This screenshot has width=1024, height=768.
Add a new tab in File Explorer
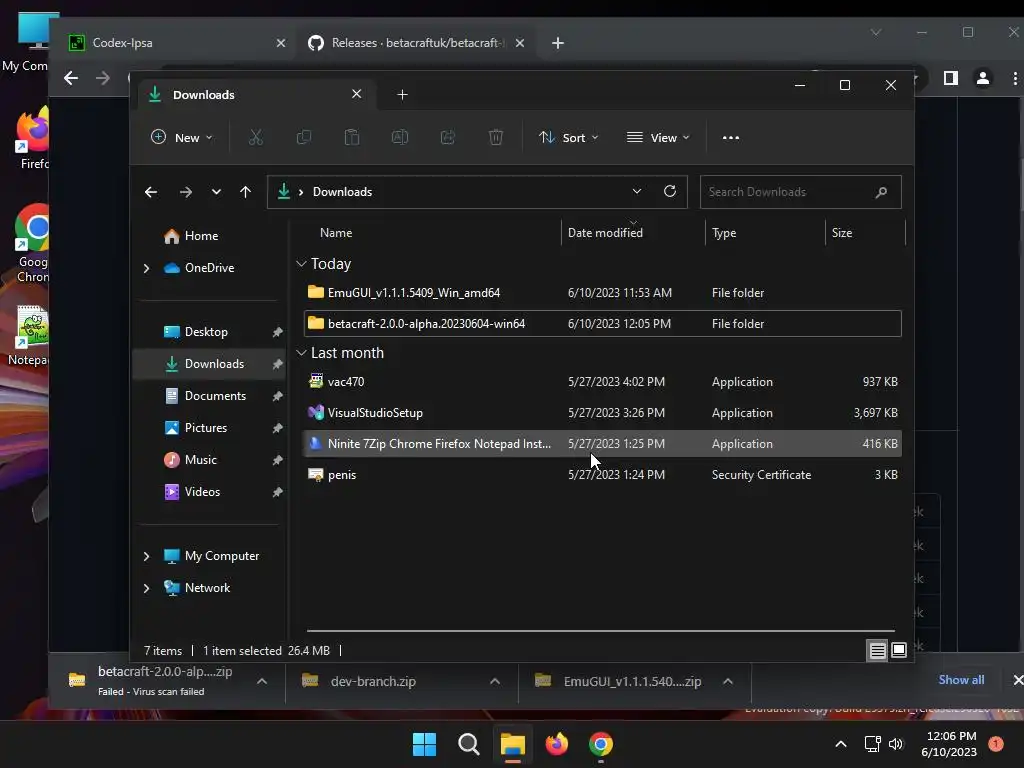[x=402, y=95]
